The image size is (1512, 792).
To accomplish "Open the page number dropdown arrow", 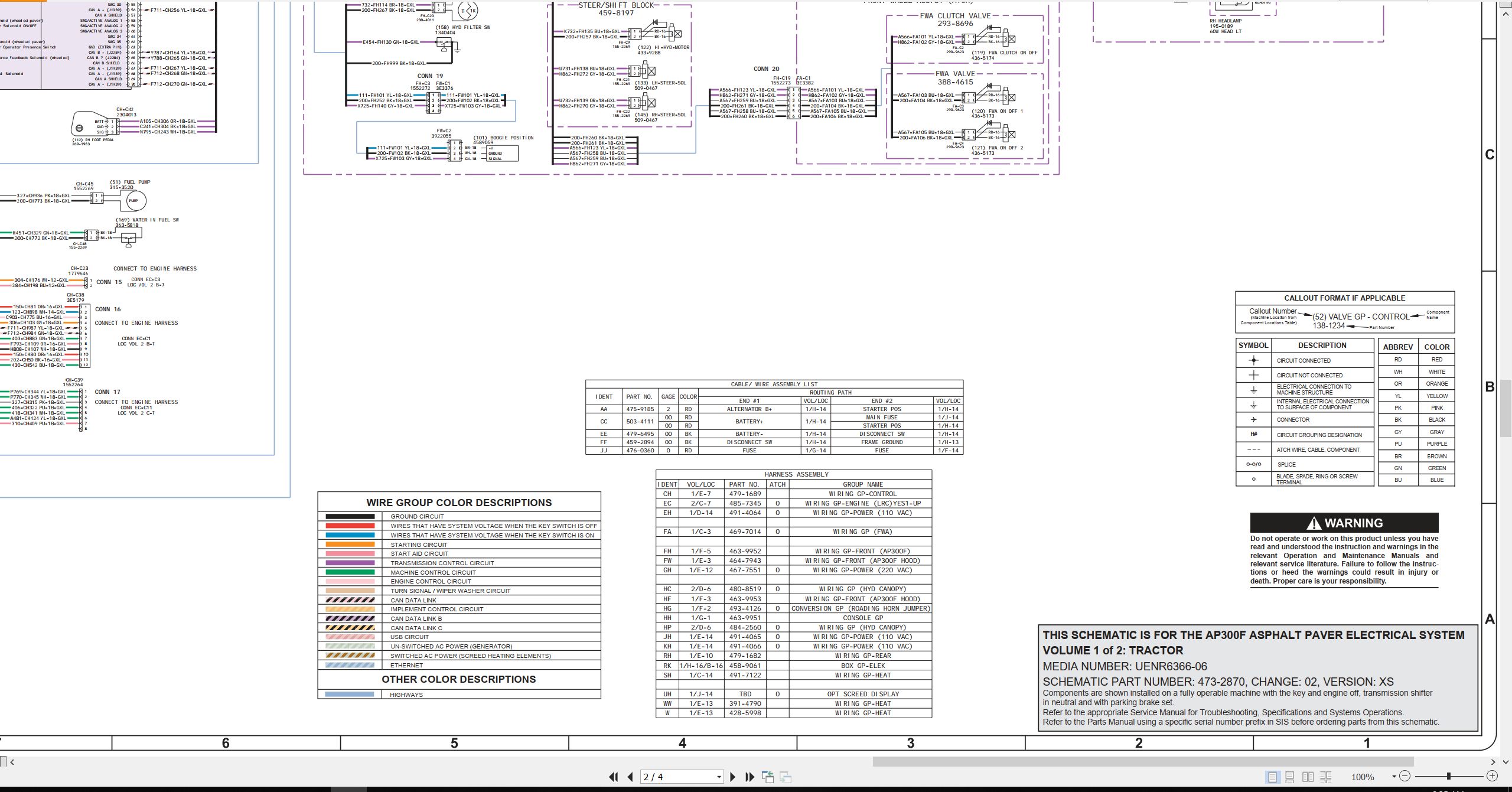I will click(x=719, y=777).
